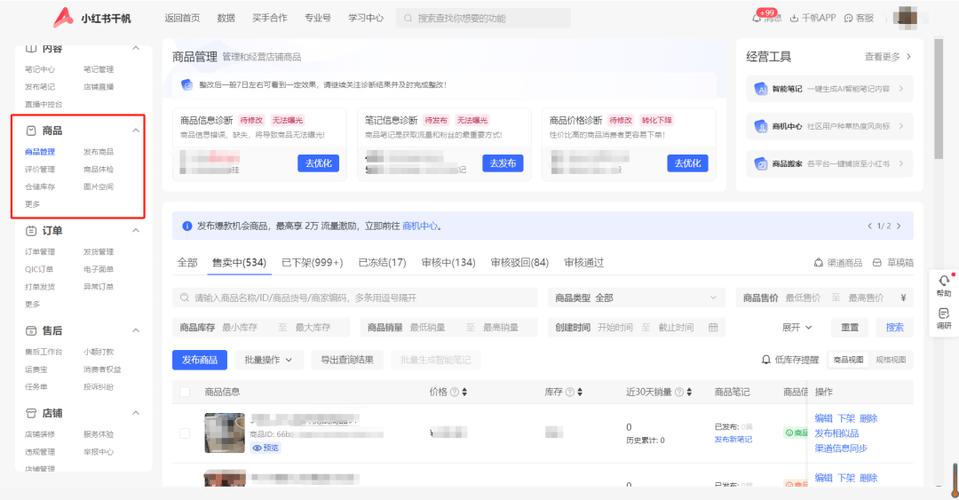Open the 专业号 top menu
Viewport: 959px width, 500px height.
pos(318,18)
